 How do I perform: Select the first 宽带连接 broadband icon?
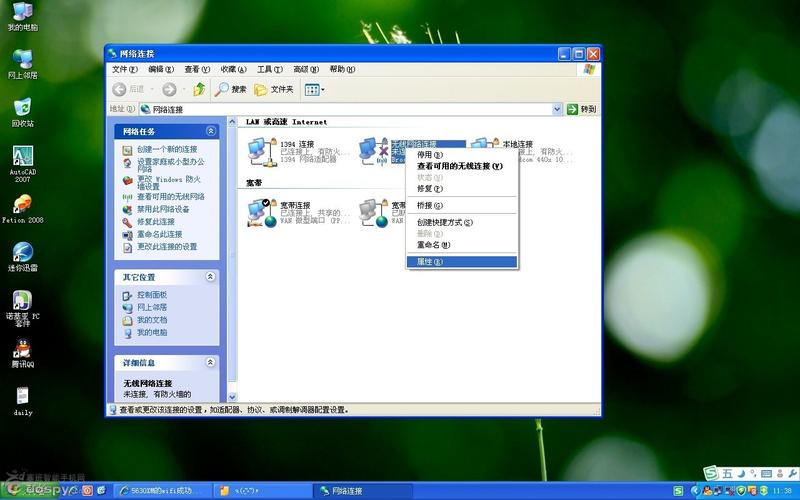[263, 212]
